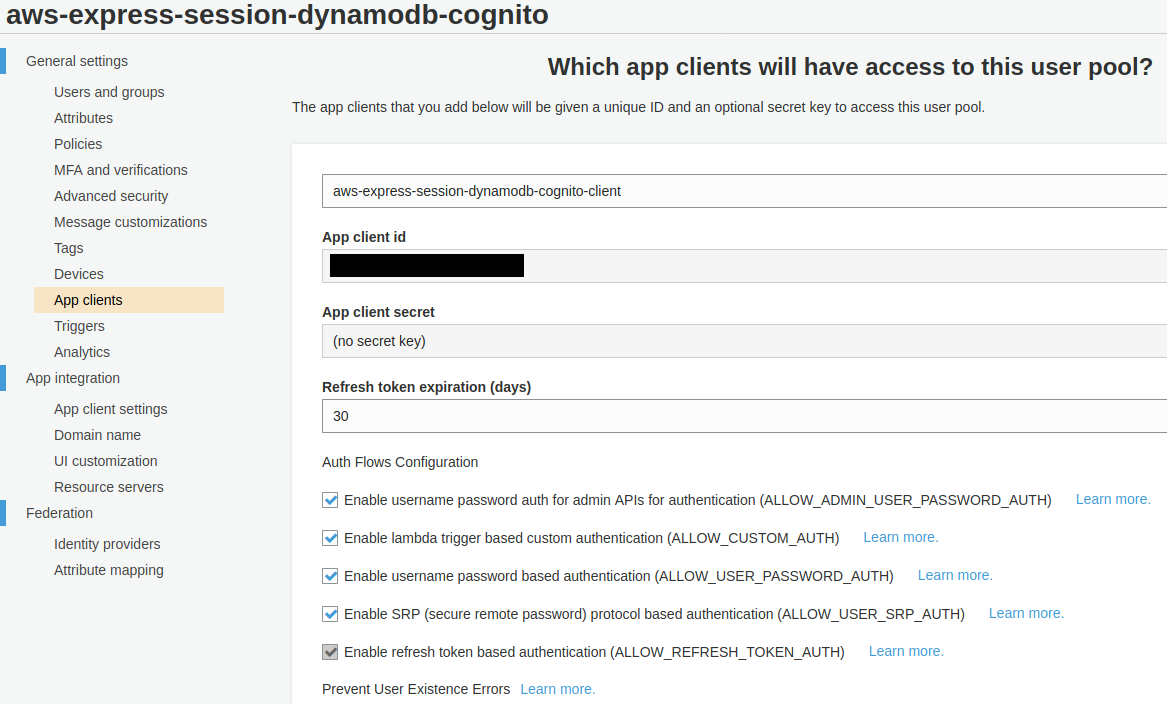Screen dimensions: 1167x704
Task: Open Learn more for admin user password auth
Action: [x=1113, y=499]
